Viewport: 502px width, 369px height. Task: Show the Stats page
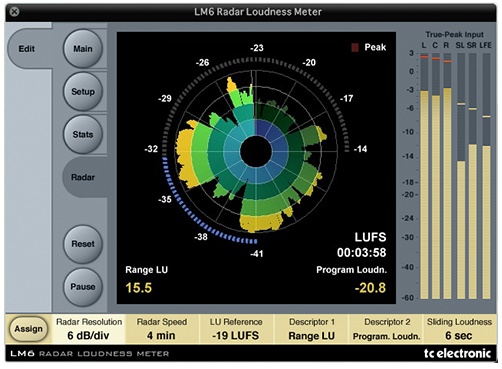(x=83, y=134)
